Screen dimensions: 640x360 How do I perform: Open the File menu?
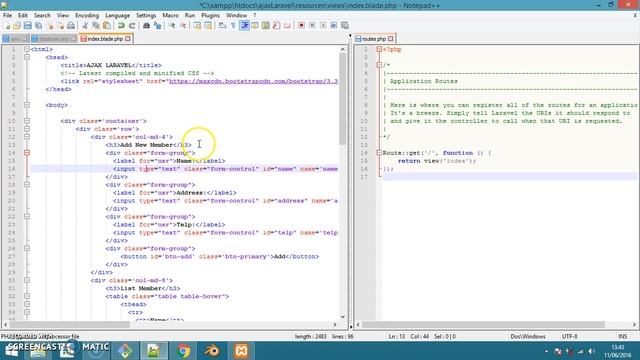[7, 16]
